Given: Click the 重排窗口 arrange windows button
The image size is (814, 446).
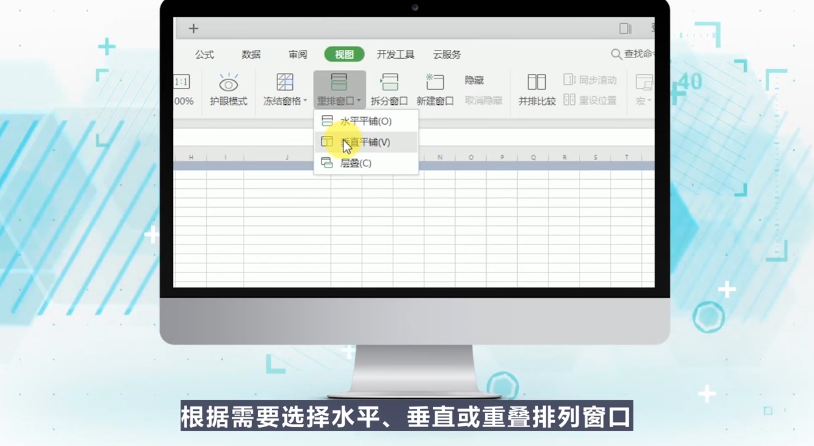Looking at the screenshot, I should [339, 89].
